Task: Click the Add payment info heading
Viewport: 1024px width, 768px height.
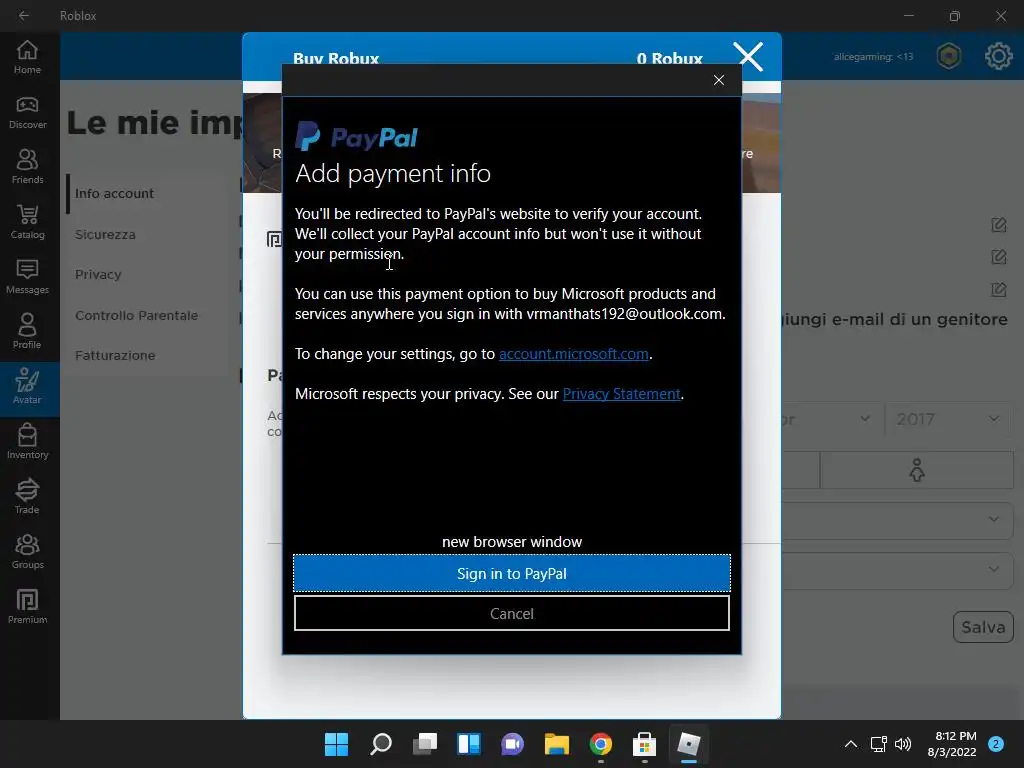Action: [x=392, y=174]
